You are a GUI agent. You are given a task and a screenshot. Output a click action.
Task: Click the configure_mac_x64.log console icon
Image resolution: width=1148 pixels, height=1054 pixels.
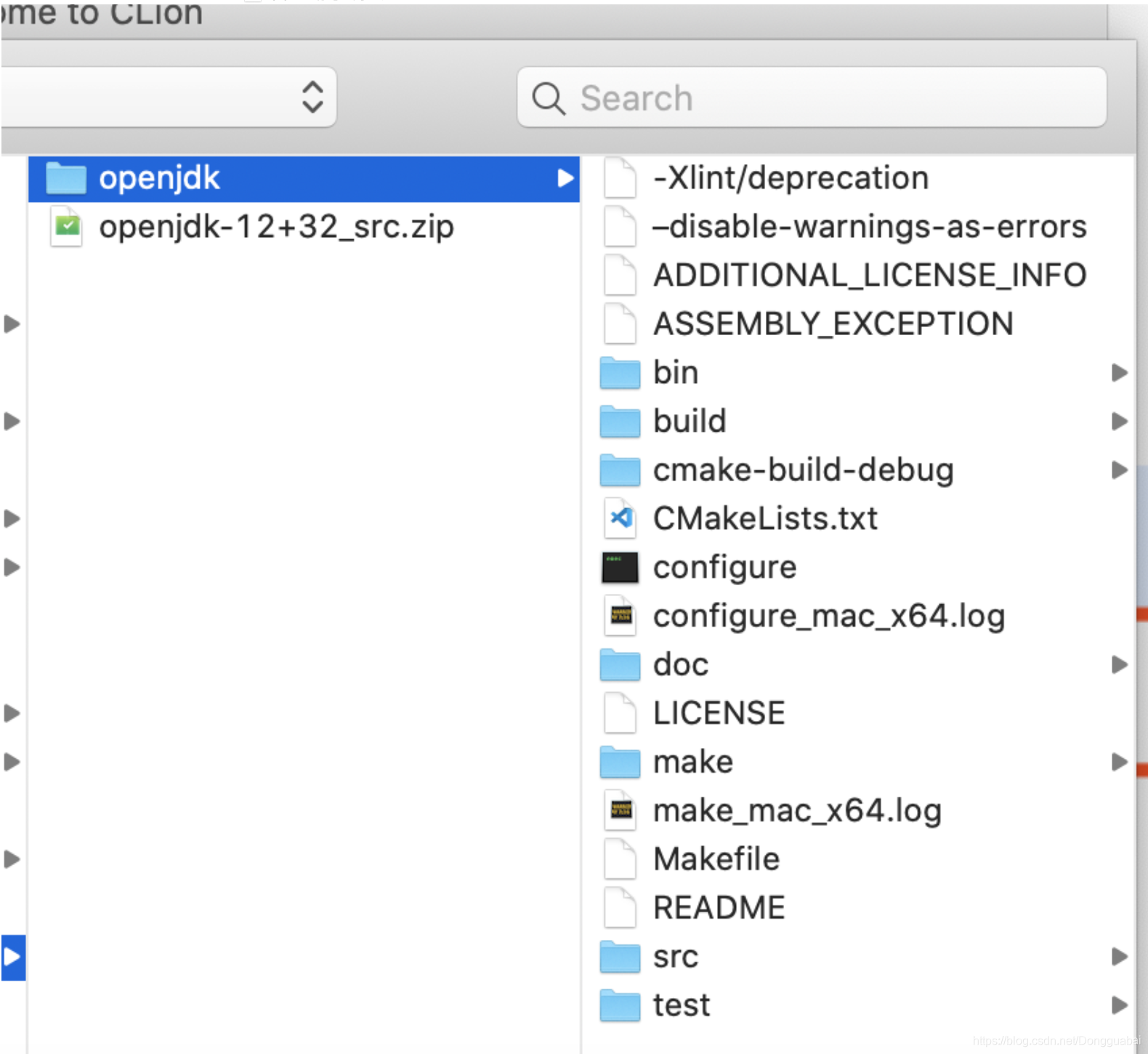tap(620, 616)
